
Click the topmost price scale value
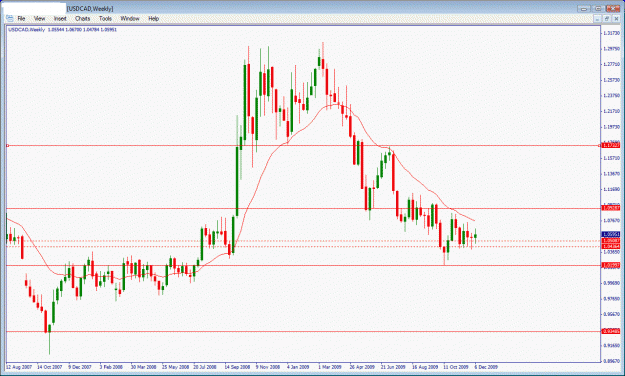[x=611, y=33]
